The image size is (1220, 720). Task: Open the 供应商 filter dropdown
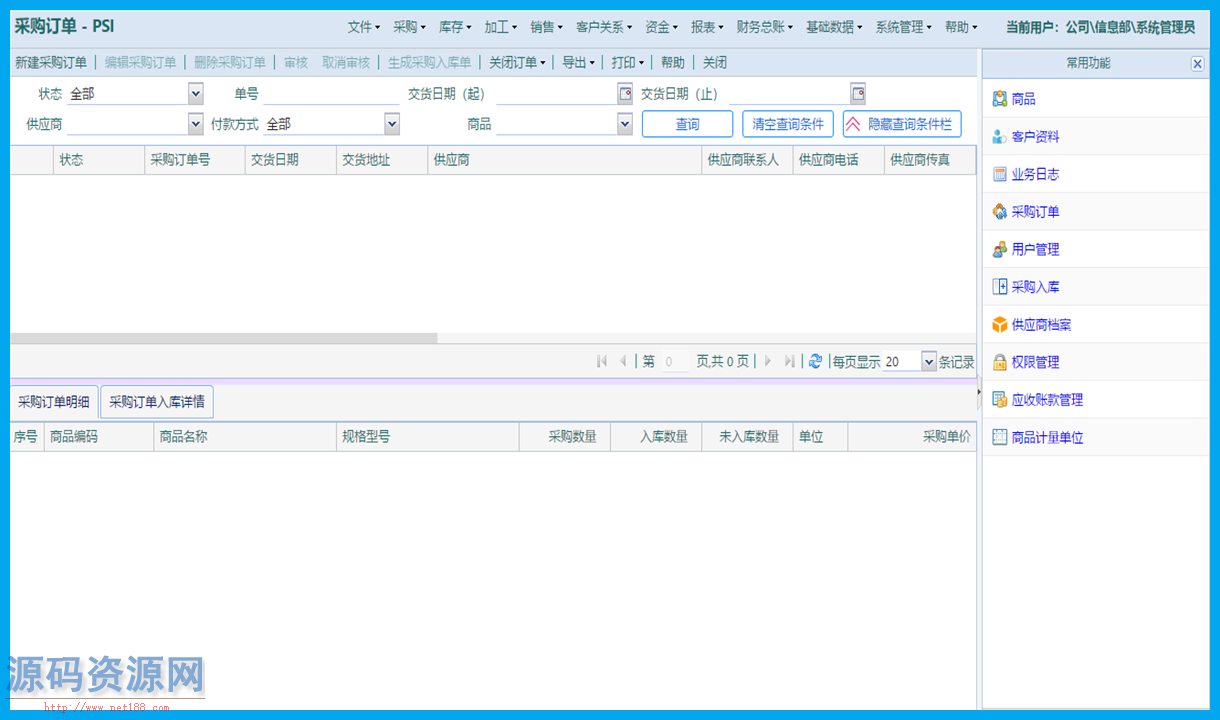pyautogui.click(x=195, y=124)
